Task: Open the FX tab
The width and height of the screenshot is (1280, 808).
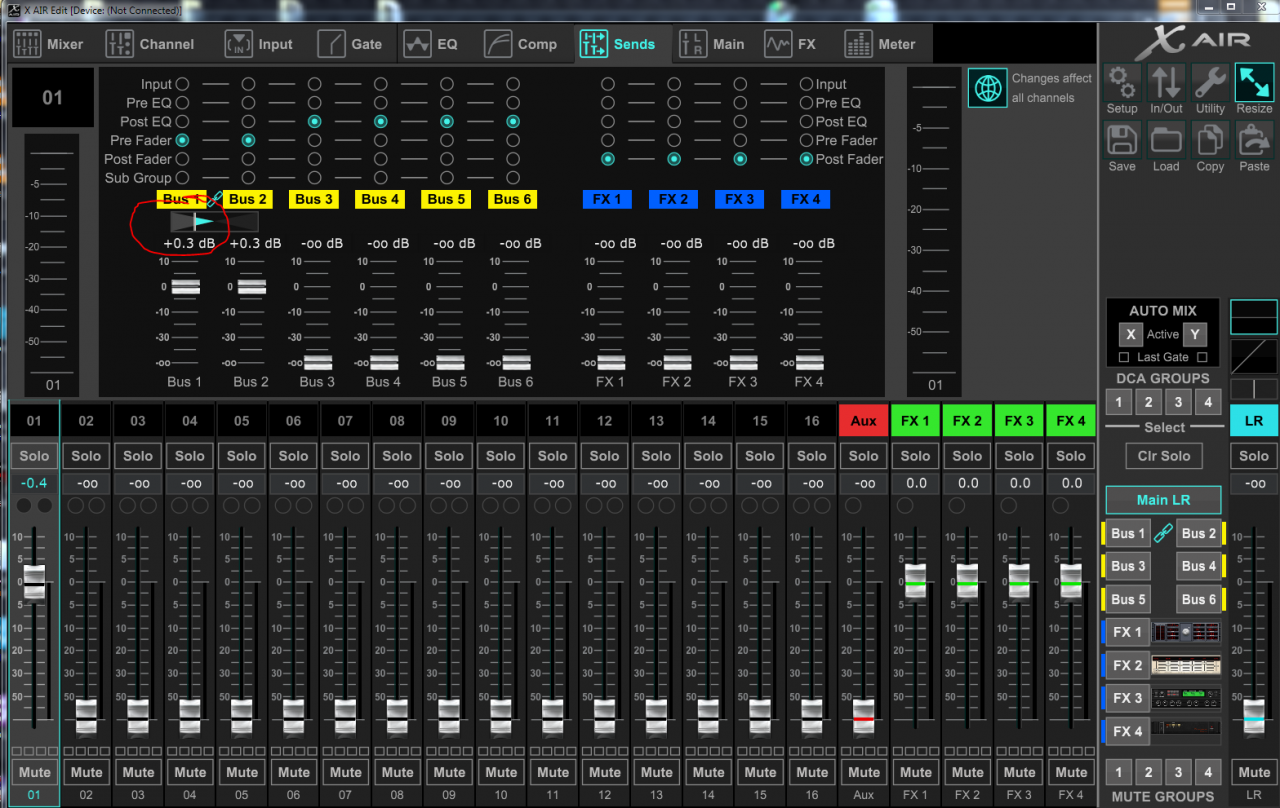Action: [791, 44]
